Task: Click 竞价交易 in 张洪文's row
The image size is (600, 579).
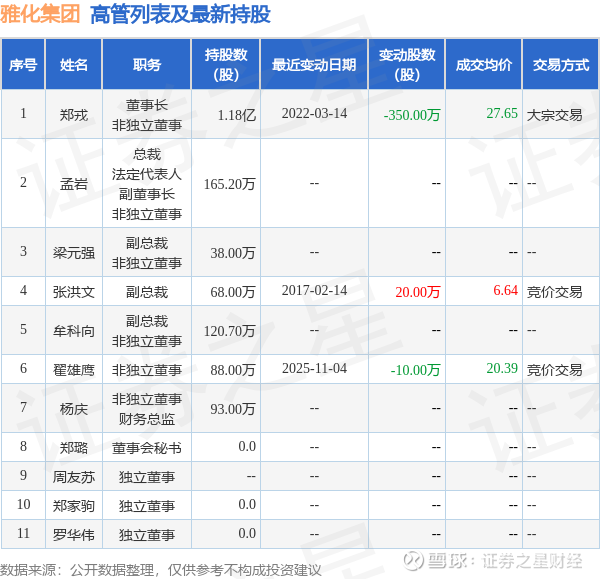Action: pyautogui.click(x=554, y=292)
